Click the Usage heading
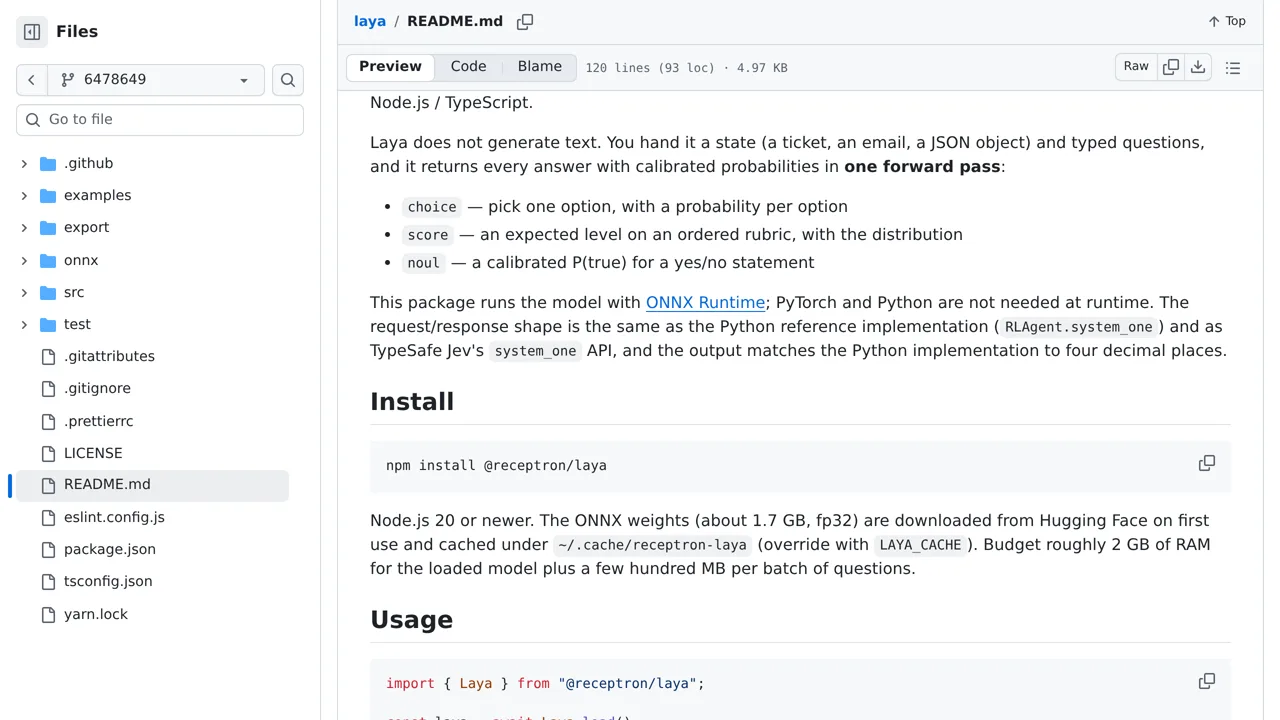1280x720 pixels. (x=412, y=620)
